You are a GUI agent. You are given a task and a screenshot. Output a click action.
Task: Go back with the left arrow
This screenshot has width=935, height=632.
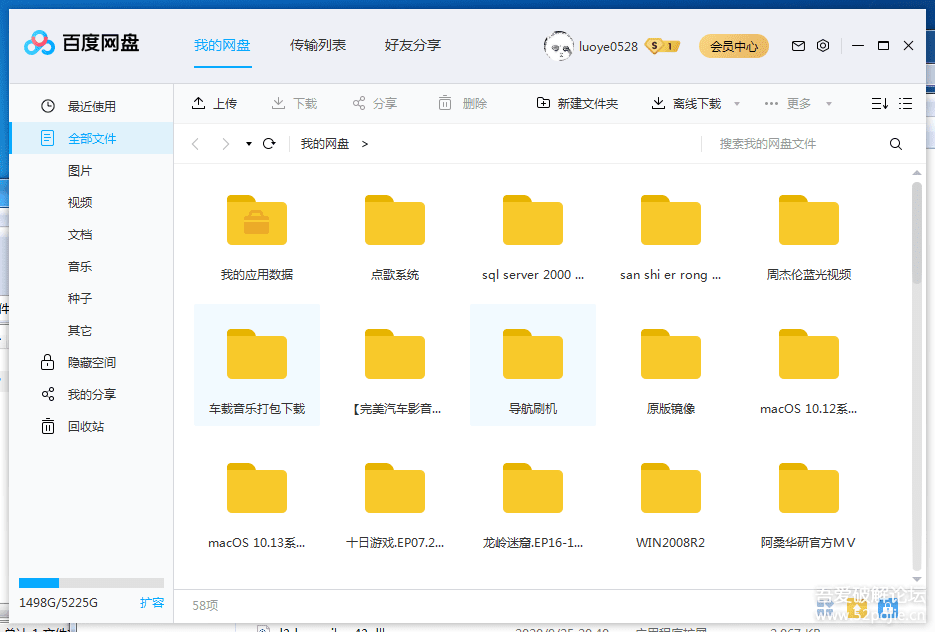195,144
